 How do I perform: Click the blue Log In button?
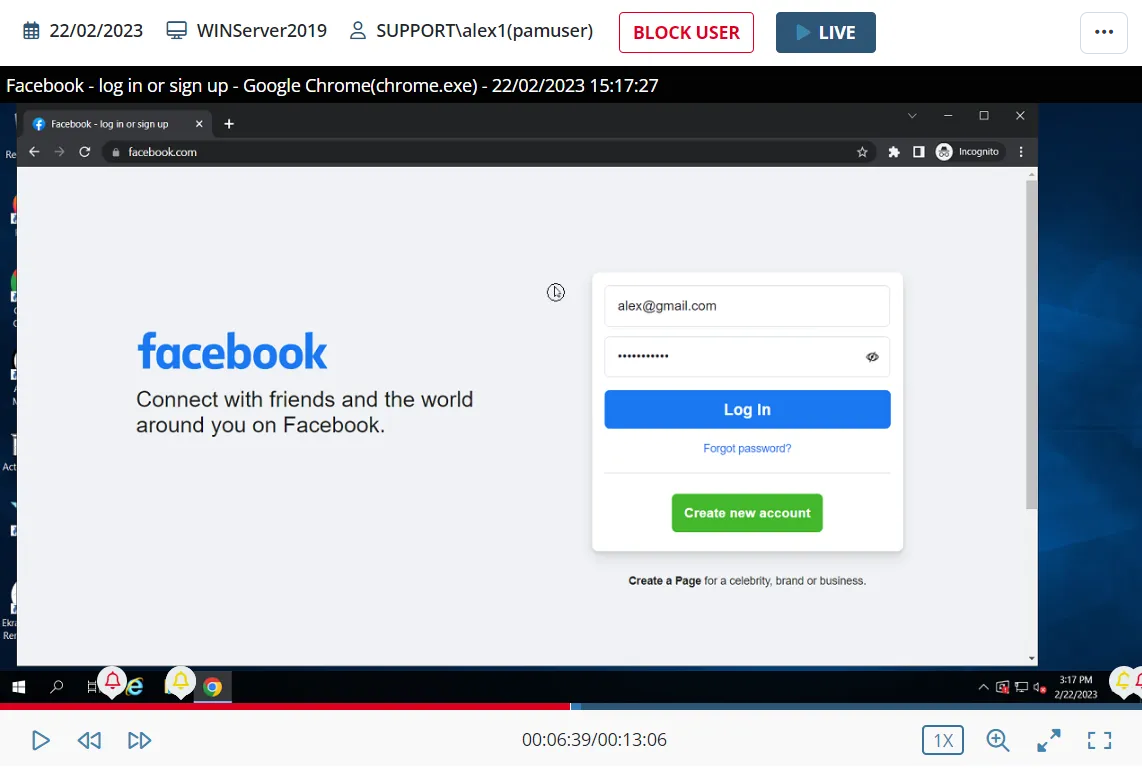[x=747, y=410]
